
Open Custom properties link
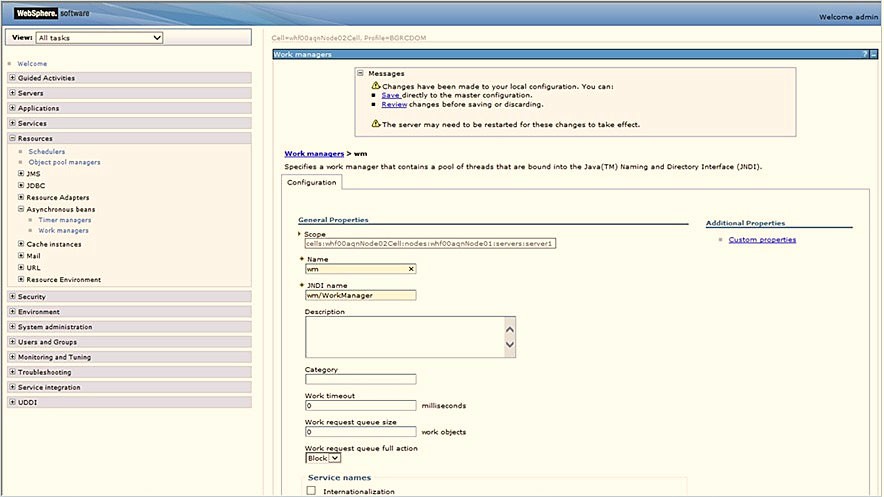[x=762, y=239]
